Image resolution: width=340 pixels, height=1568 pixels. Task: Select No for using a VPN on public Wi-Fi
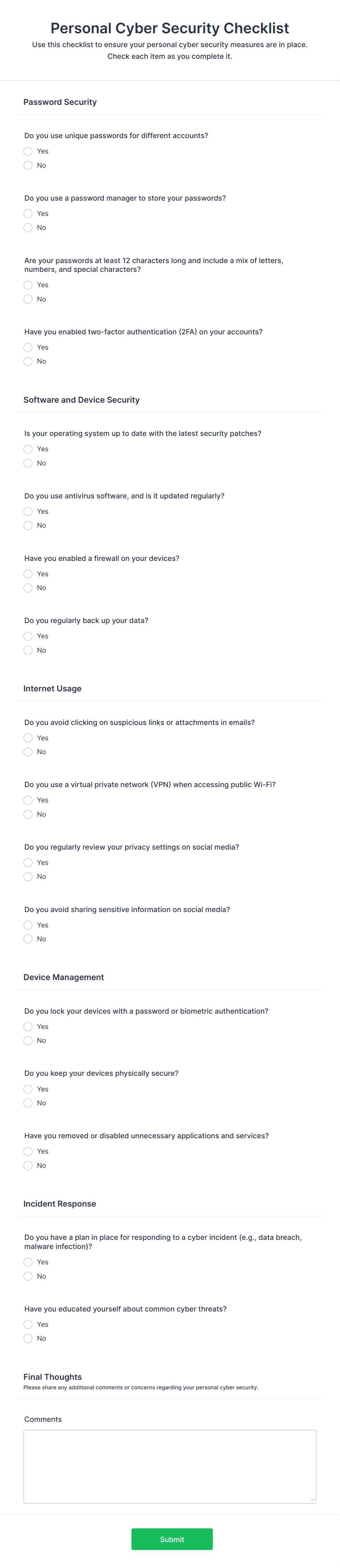[28, 814]
